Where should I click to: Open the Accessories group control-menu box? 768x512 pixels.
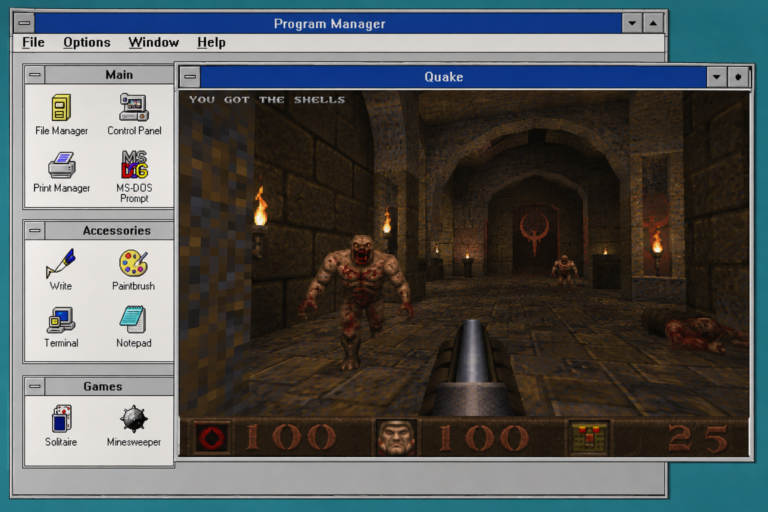35,230
